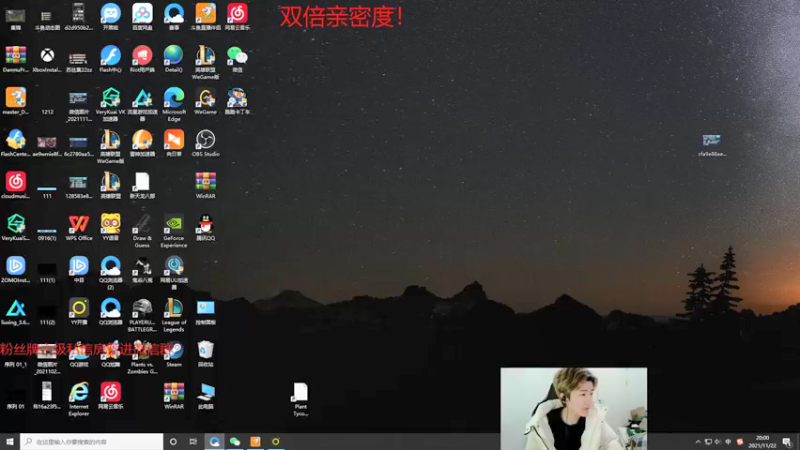Screen dimensions: 800x450
Task: Focus the taskbar search box
Action: click(92, 441)
